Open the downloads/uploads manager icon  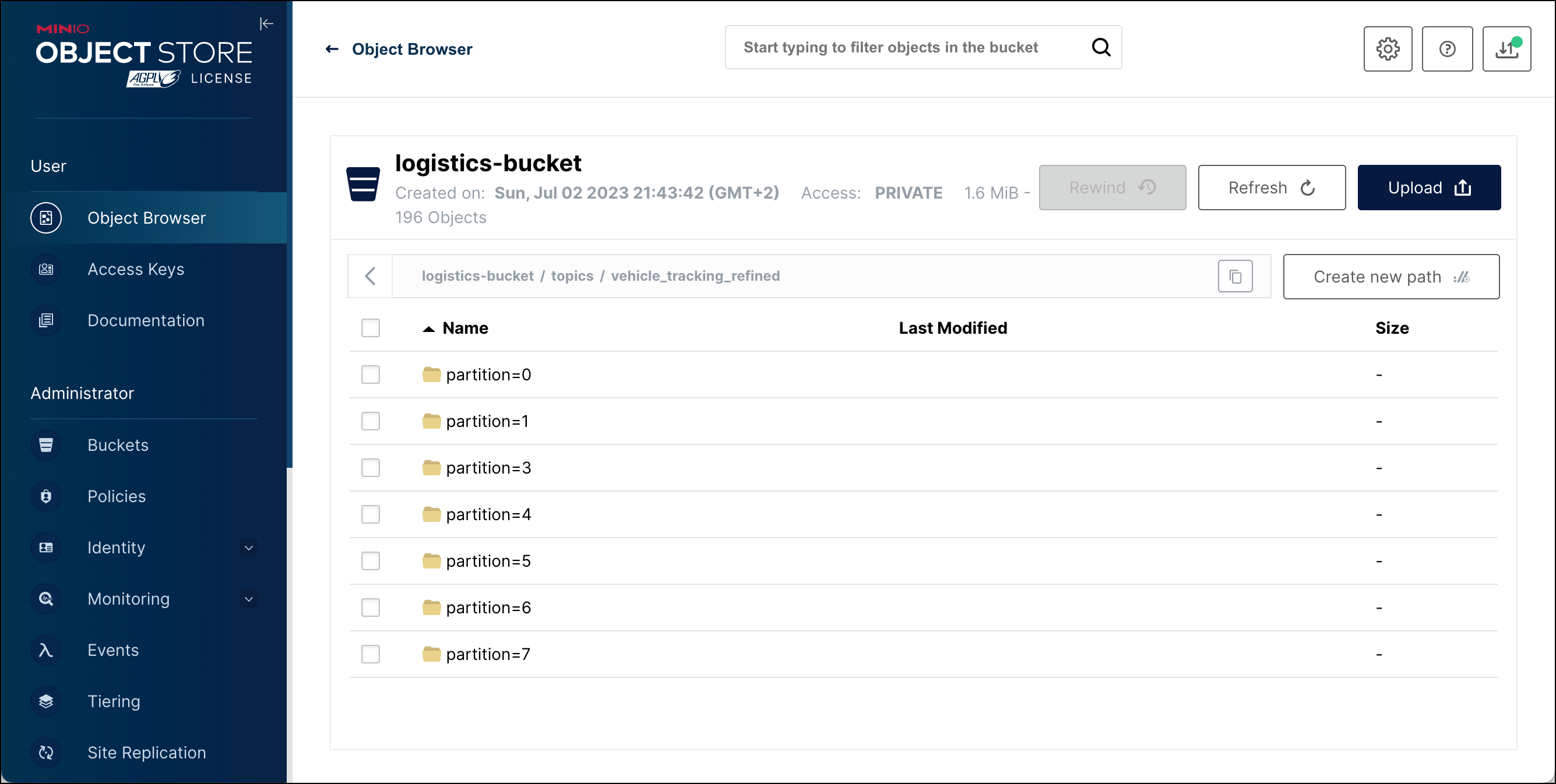coord(1506,49)
